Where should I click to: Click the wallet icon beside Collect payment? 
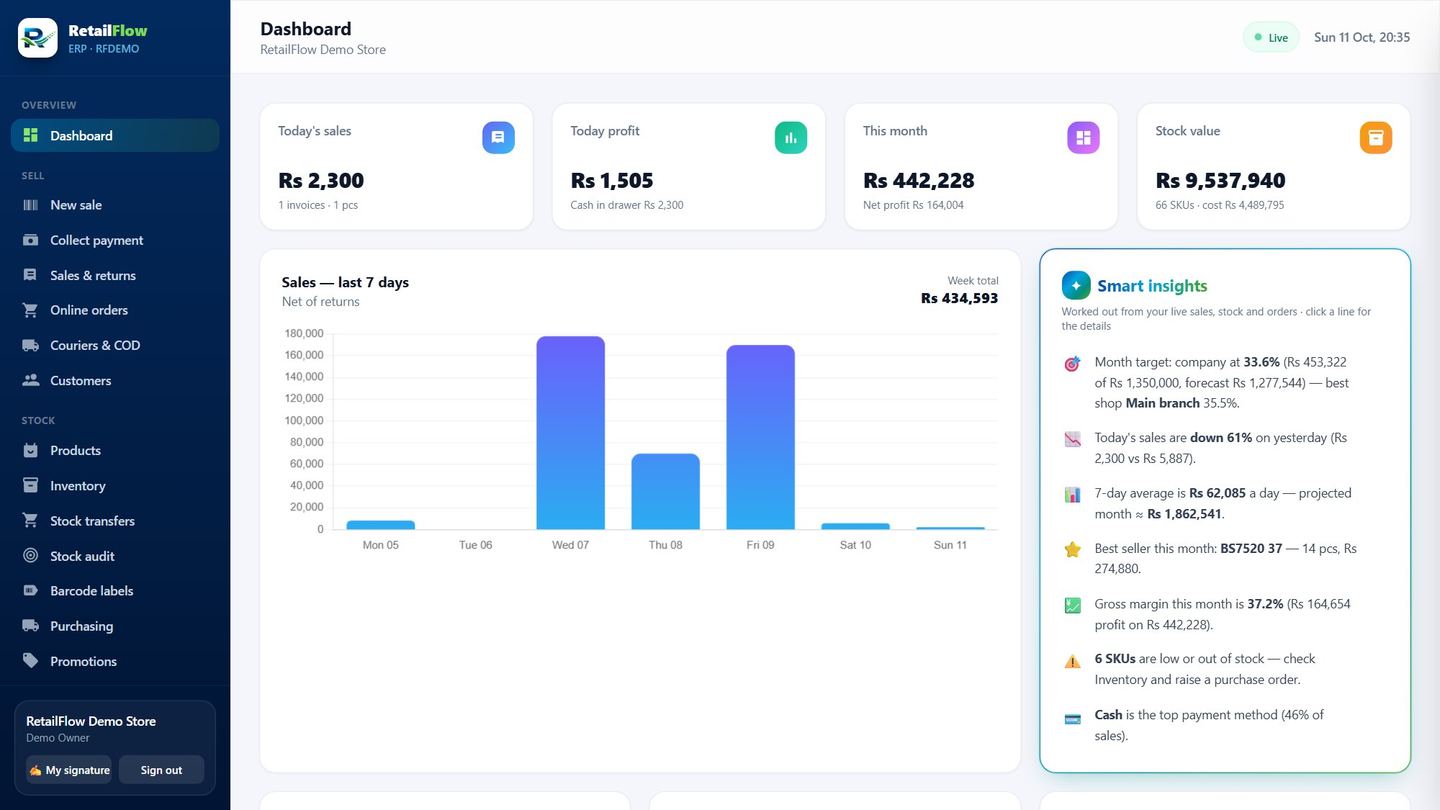31,240
